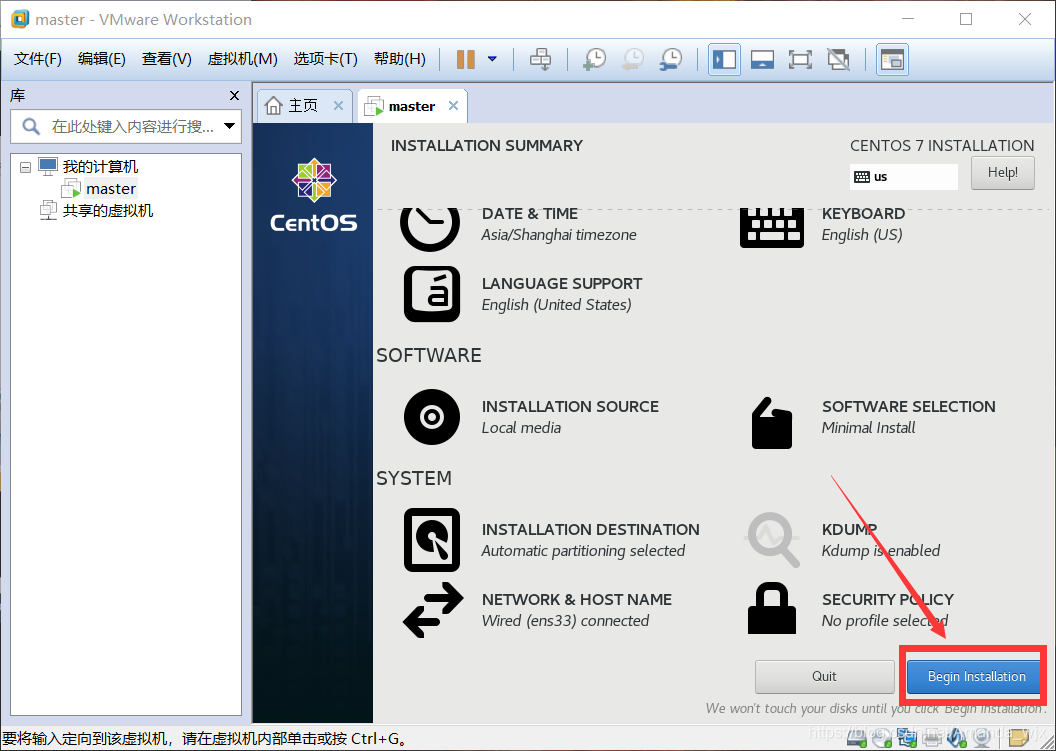The width and height of the screenshot is (1056, 751).
Task: Open the 帮助(H) menu
Action: (x=399, y=59)
